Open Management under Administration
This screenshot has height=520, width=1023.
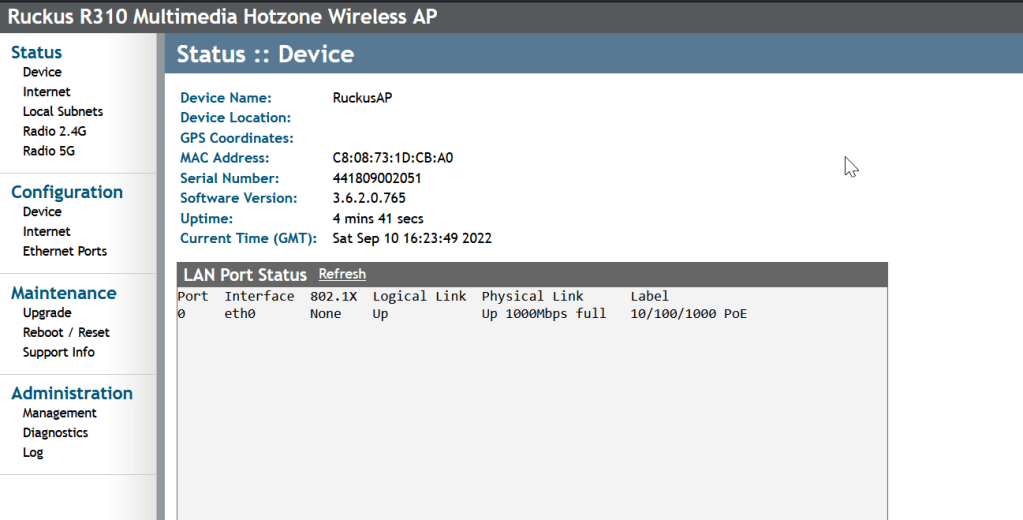tap(60, 413)
